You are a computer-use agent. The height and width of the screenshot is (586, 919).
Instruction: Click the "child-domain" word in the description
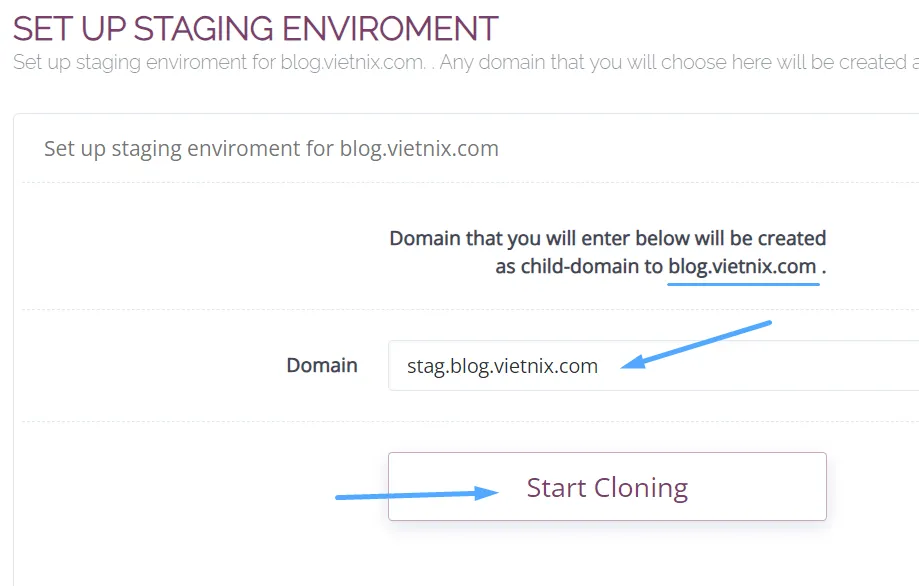(580, 267)
